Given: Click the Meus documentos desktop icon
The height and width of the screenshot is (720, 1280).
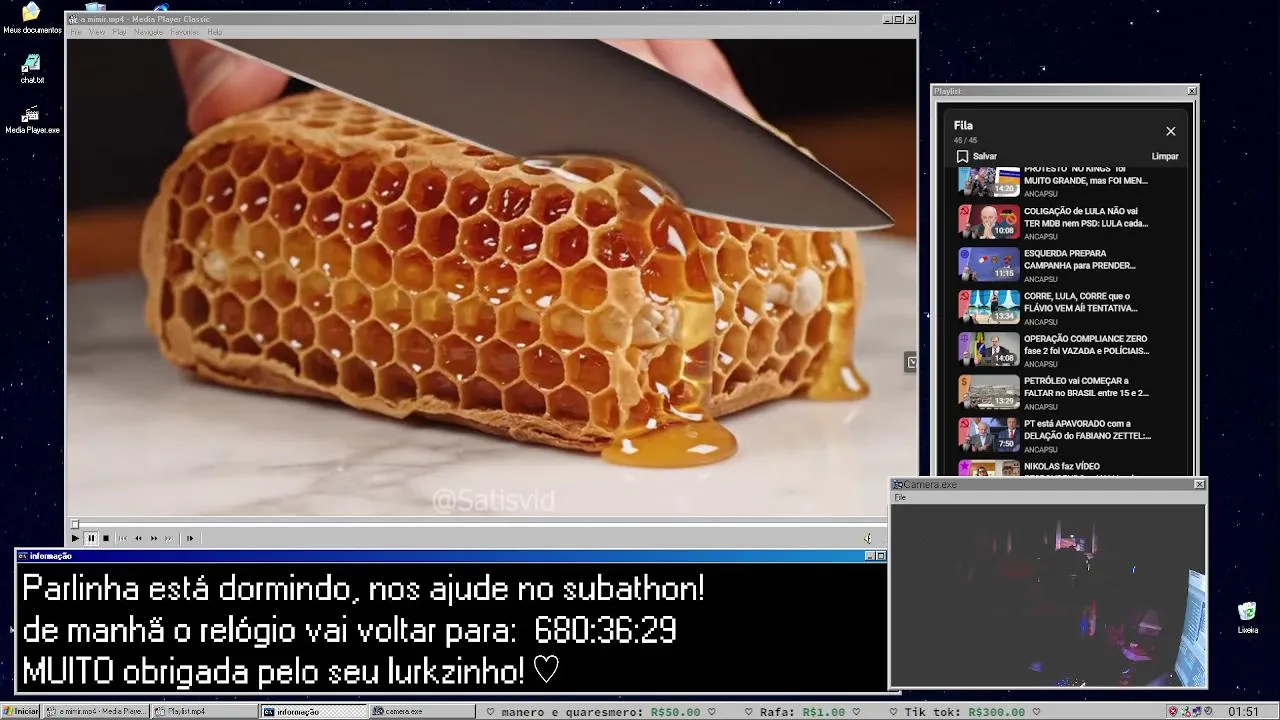Looking at the screenshot, I should tap(31, 18).
